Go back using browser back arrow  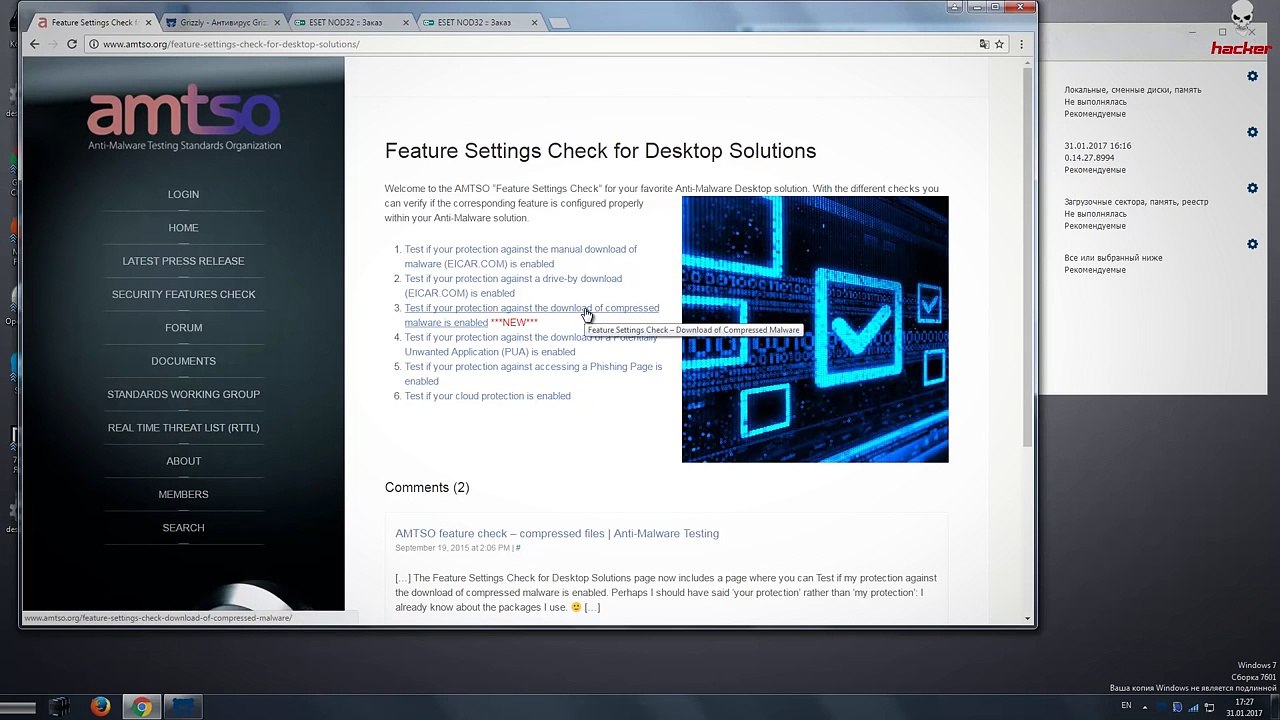[34, 44]
